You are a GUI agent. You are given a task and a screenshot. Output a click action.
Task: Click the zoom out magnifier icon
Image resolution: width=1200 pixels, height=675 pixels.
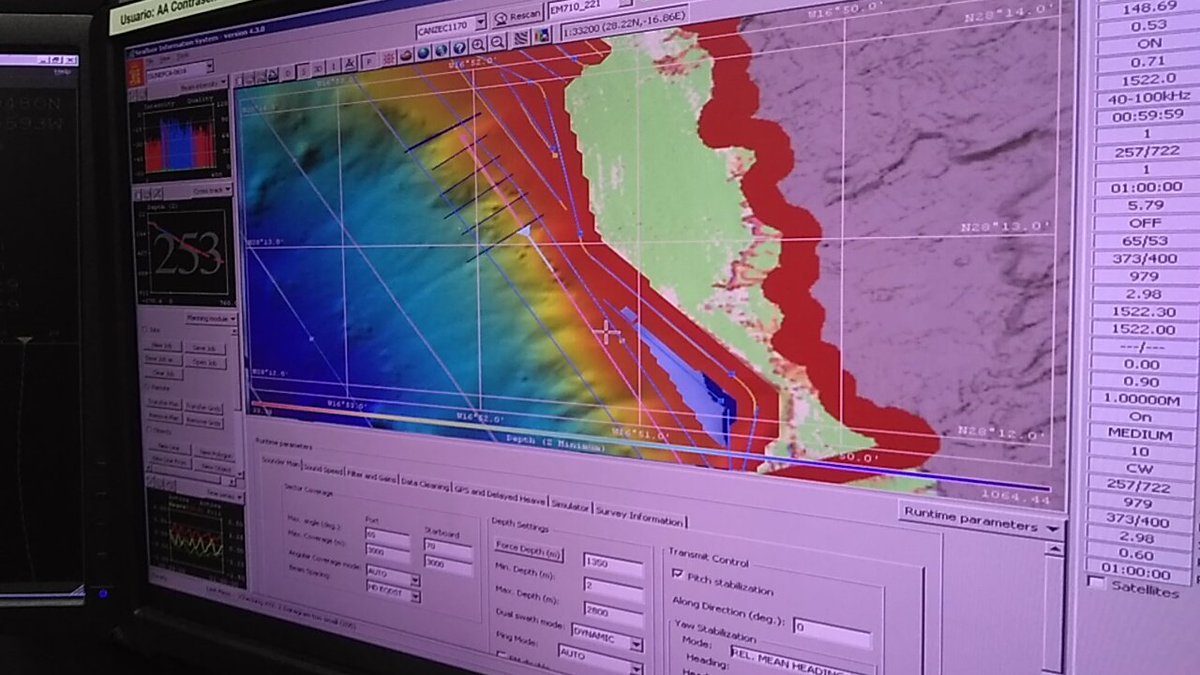496,43
